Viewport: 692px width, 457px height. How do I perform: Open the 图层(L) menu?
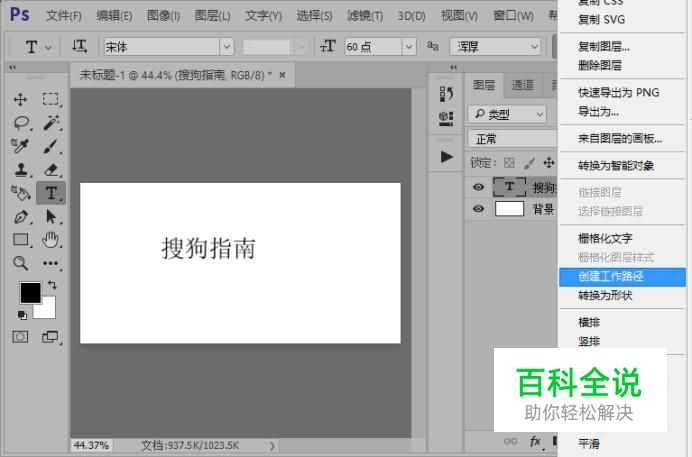coord(212,16)
